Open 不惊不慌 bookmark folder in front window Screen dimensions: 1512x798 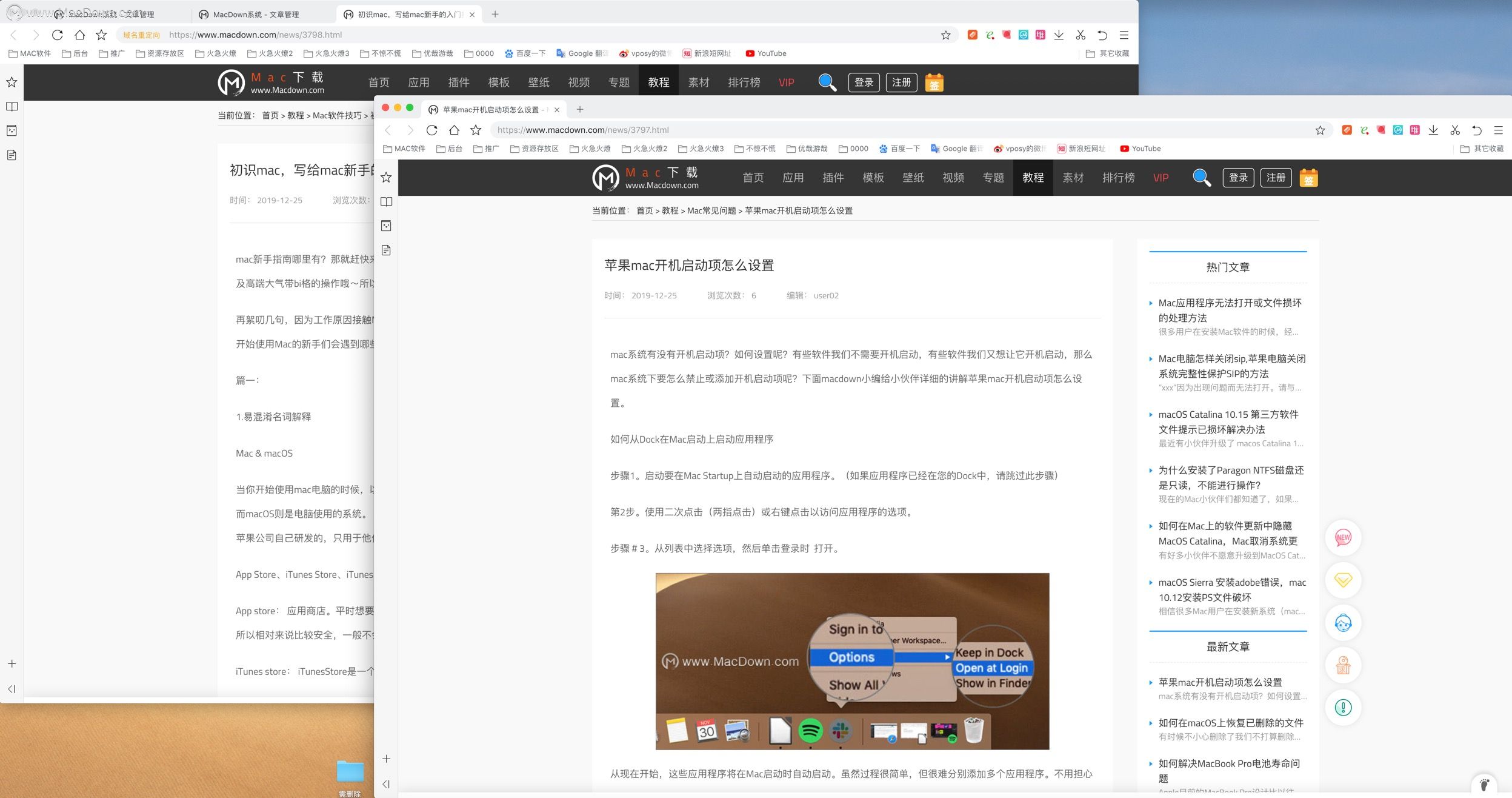coord(754,149)
